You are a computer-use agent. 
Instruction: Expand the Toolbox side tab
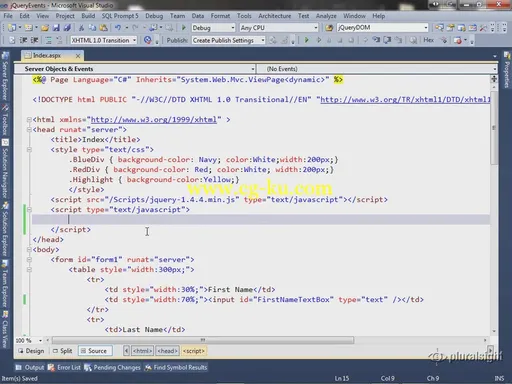click(5, 121)
